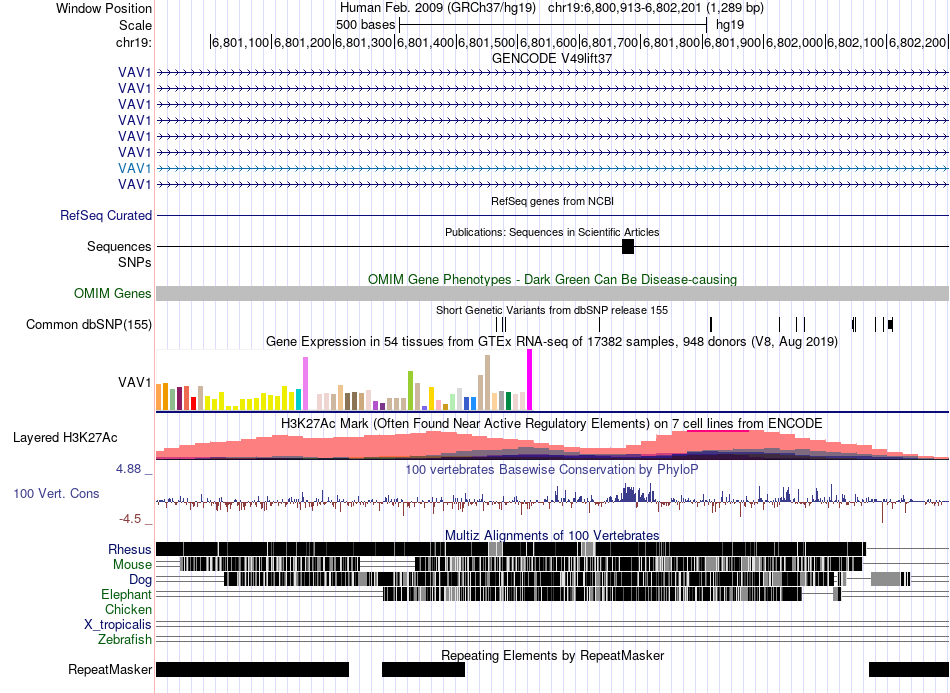Screen dimensions: 950x693
Task: Select the Elephant alignment row label
Action: coord(126,595)
